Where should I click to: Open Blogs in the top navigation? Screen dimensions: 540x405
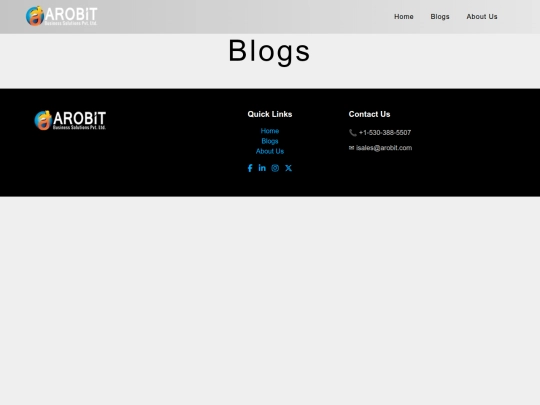(x=440, y=17)
